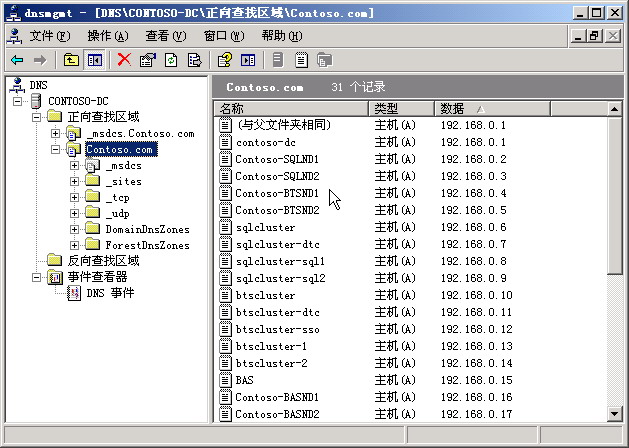629x448 pixels.
Task: Collapse the 正向查找区域 node
Action: pos(37,117)
